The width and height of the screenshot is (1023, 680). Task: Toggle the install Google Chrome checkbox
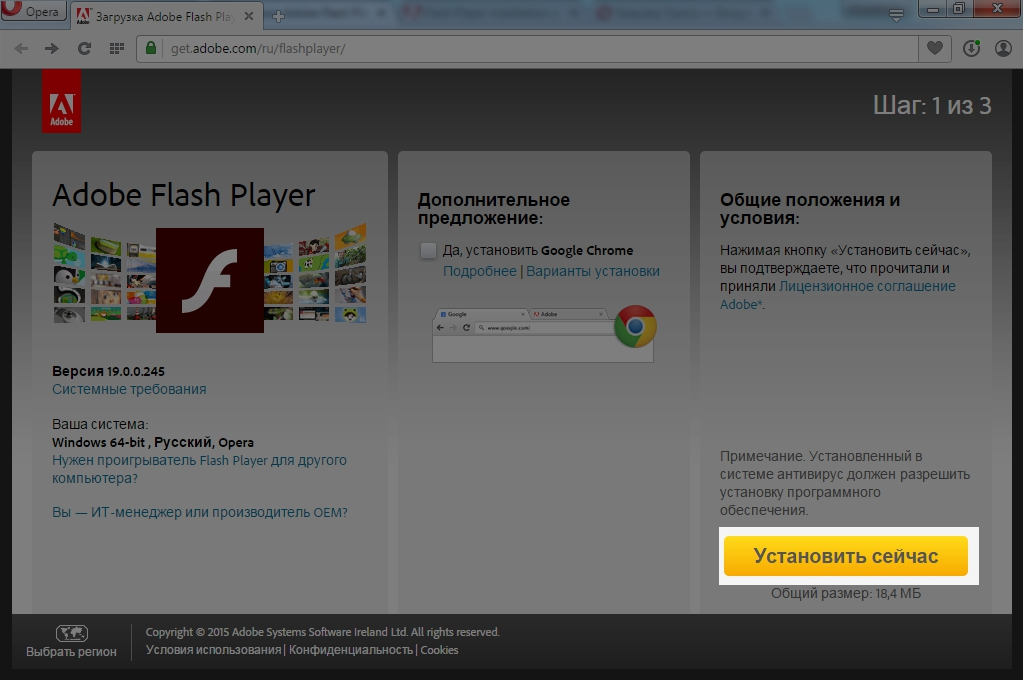click(x=428, y=251)
